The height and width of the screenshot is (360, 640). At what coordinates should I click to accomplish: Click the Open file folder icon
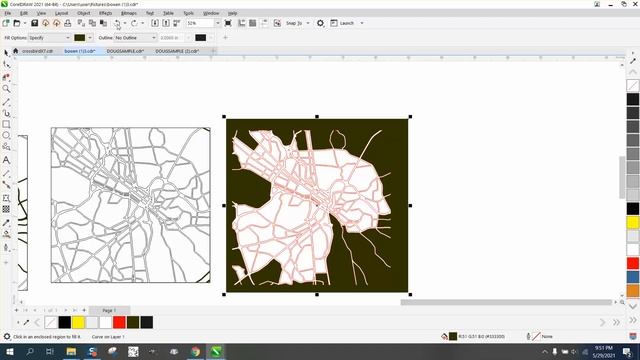tap(17, 23)
